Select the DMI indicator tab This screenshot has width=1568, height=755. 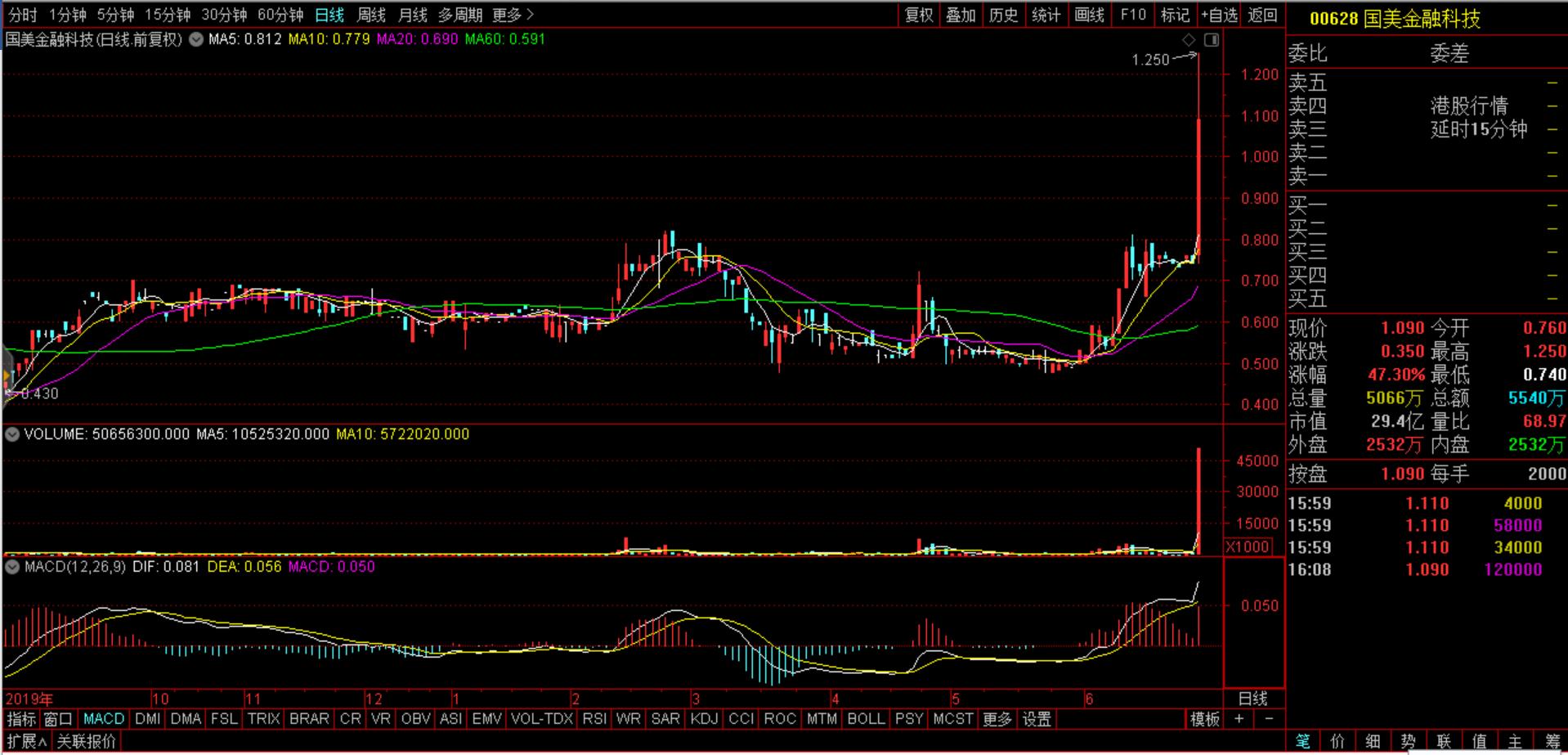[x=148, y=719]
